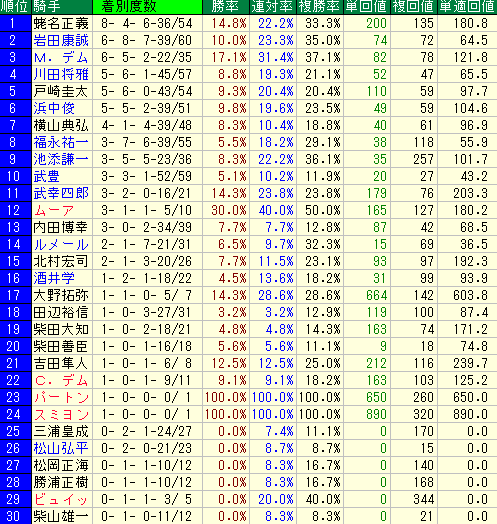This screenshot has width=497, height=524.
Task: Click 複勝率 column header
Action: (320, 7)
